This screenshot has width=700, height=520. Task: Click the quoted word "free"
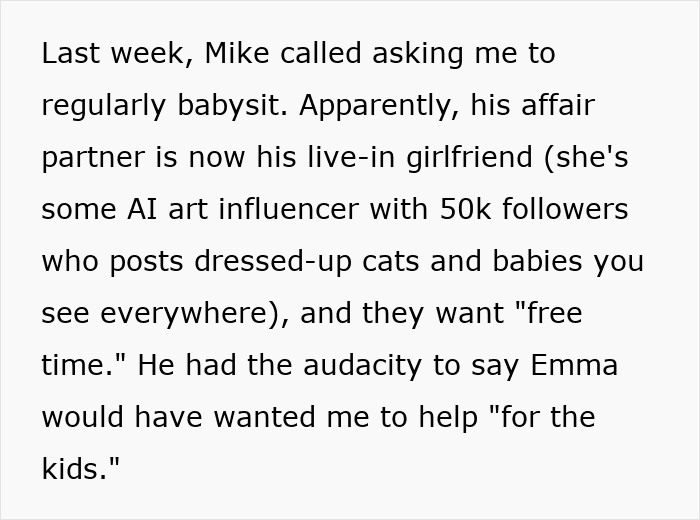click(x=550, y=314)
